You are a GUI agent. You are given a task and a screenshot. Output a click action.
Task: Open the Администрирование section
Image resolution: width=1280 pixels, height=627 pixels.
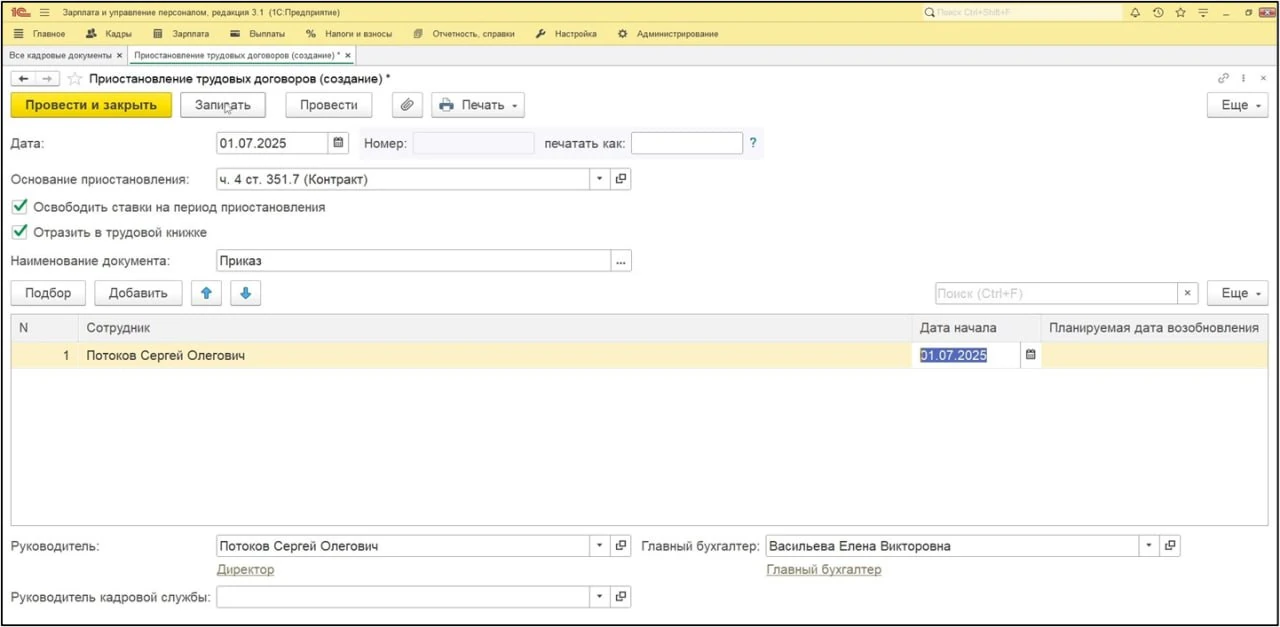(x=668, y=34)
